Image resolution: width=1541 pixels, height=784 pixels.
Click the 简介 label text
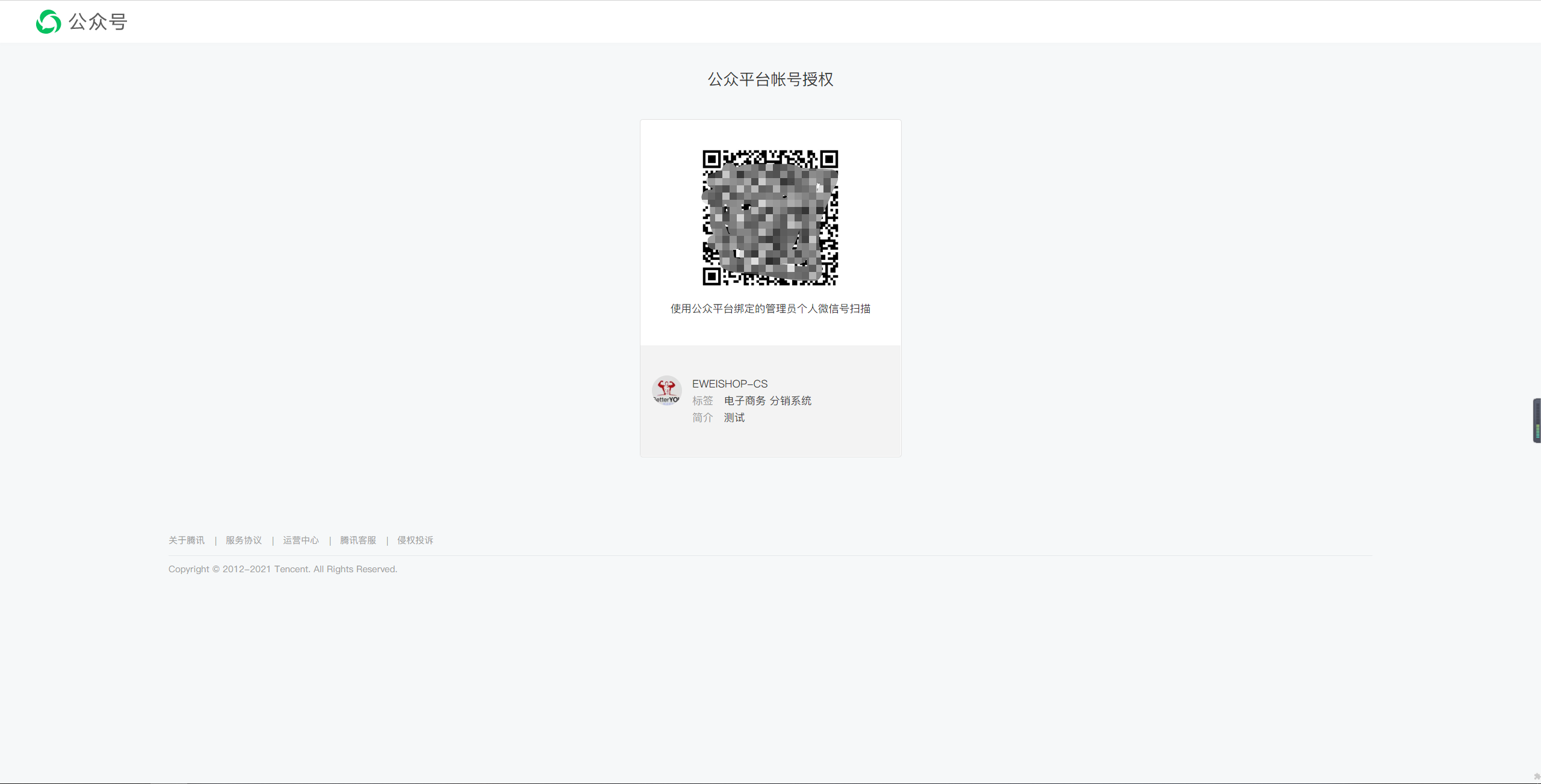point(702,418)
